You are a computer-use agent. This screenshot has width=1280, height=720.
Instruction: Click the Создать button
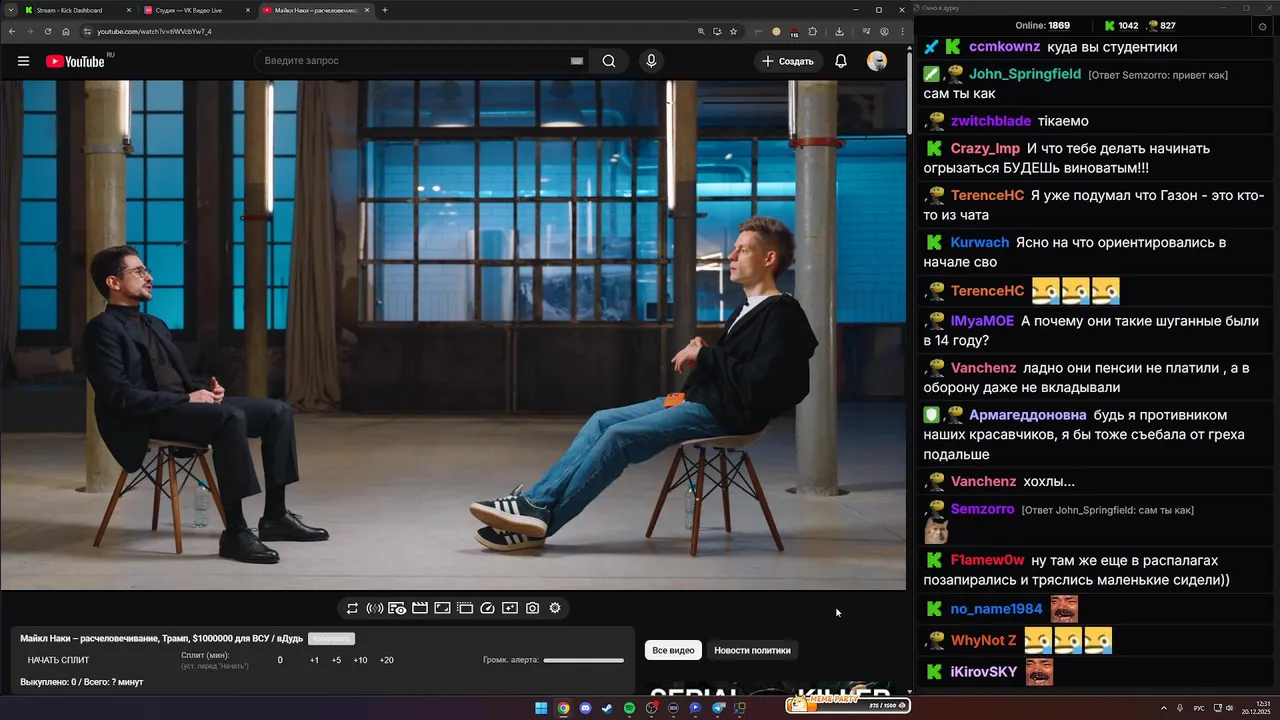click(788, 61)
